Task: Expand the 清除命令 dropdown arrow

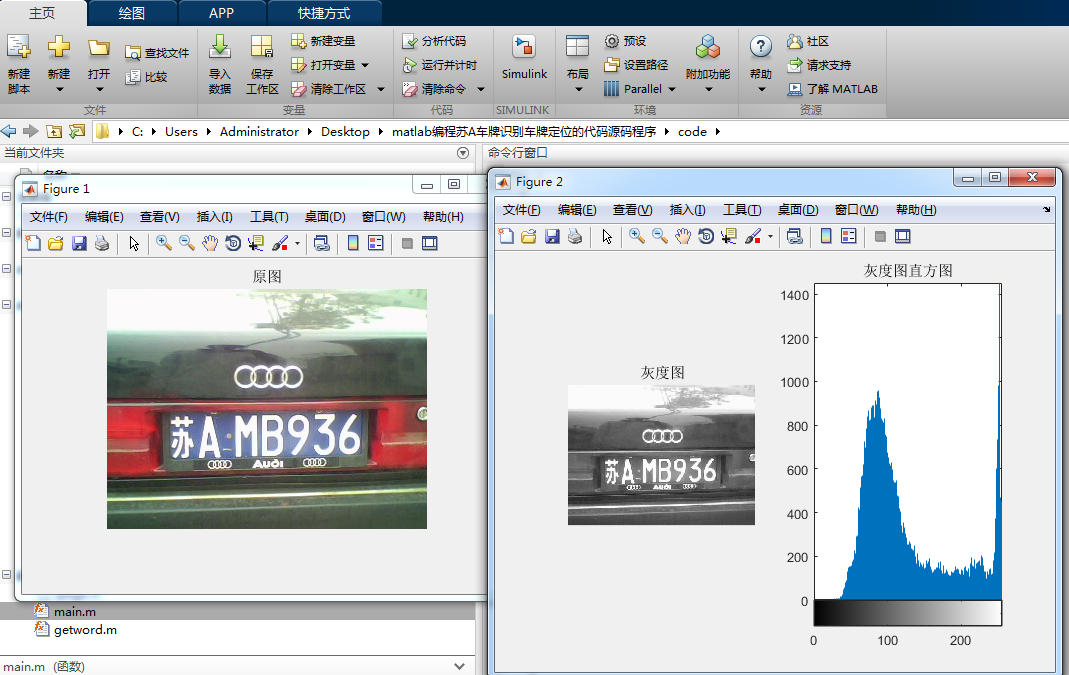Action: point(481,89)
